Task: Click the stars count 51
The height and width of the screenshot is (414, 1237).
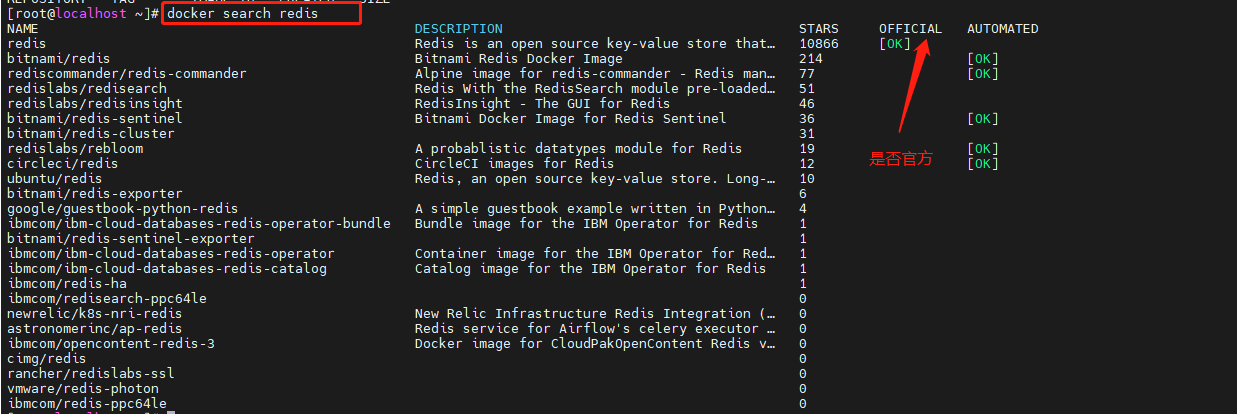Action: [x=807, y=89]
